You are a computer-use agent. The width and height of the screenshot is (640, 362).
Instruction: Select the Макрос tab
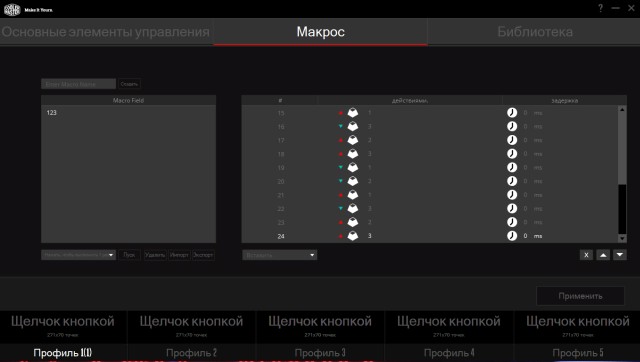pos(320,32)
